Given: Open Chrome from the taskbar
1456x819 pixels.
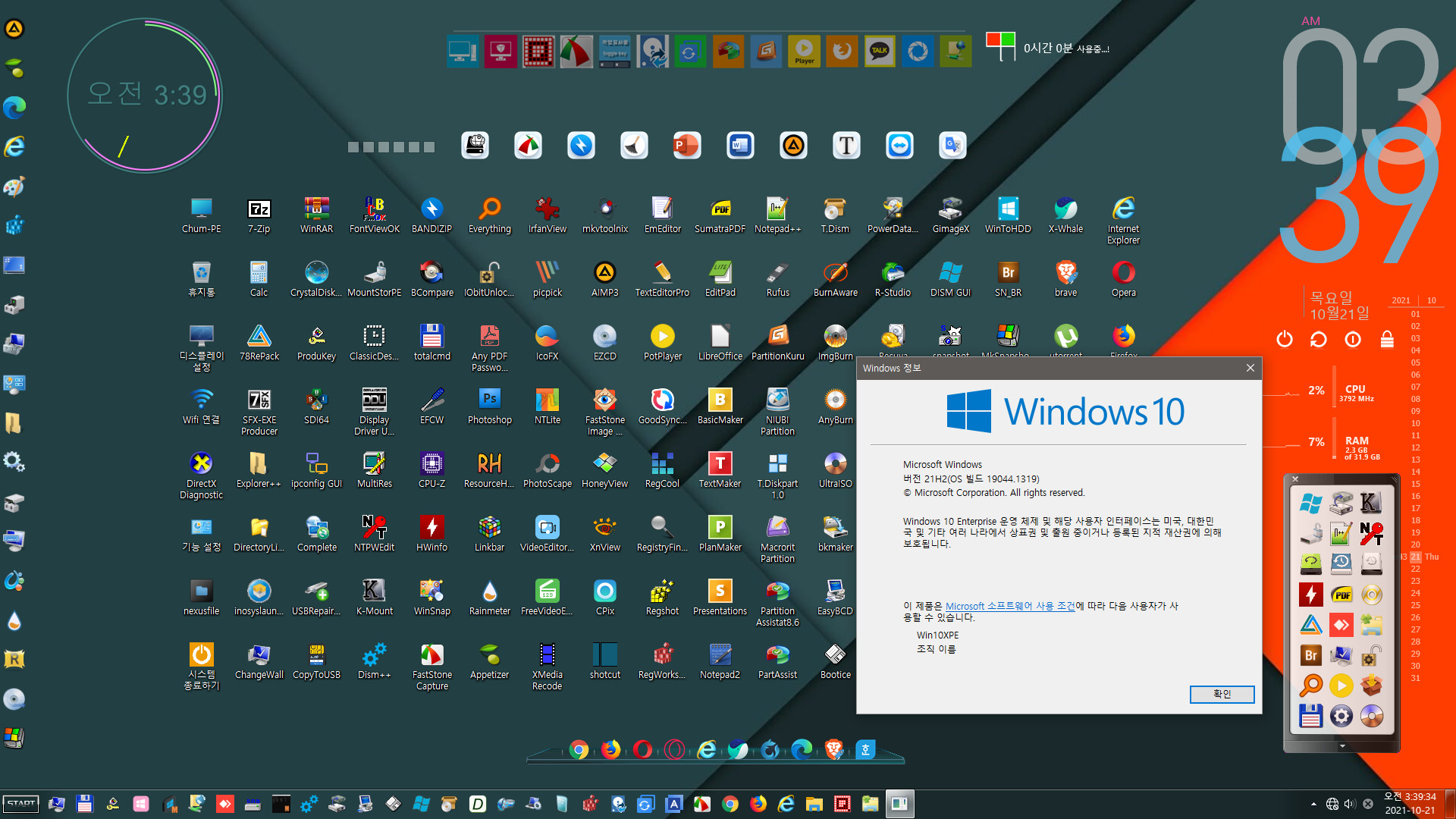Looking at the screenshot, I should click(730, 804).
